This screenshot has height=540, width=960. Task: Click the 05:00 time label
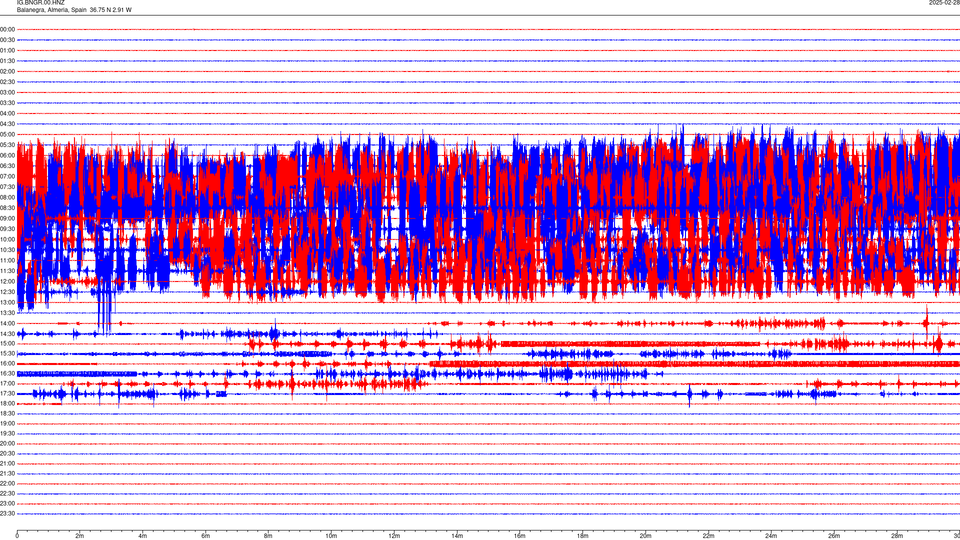(7, 134)
